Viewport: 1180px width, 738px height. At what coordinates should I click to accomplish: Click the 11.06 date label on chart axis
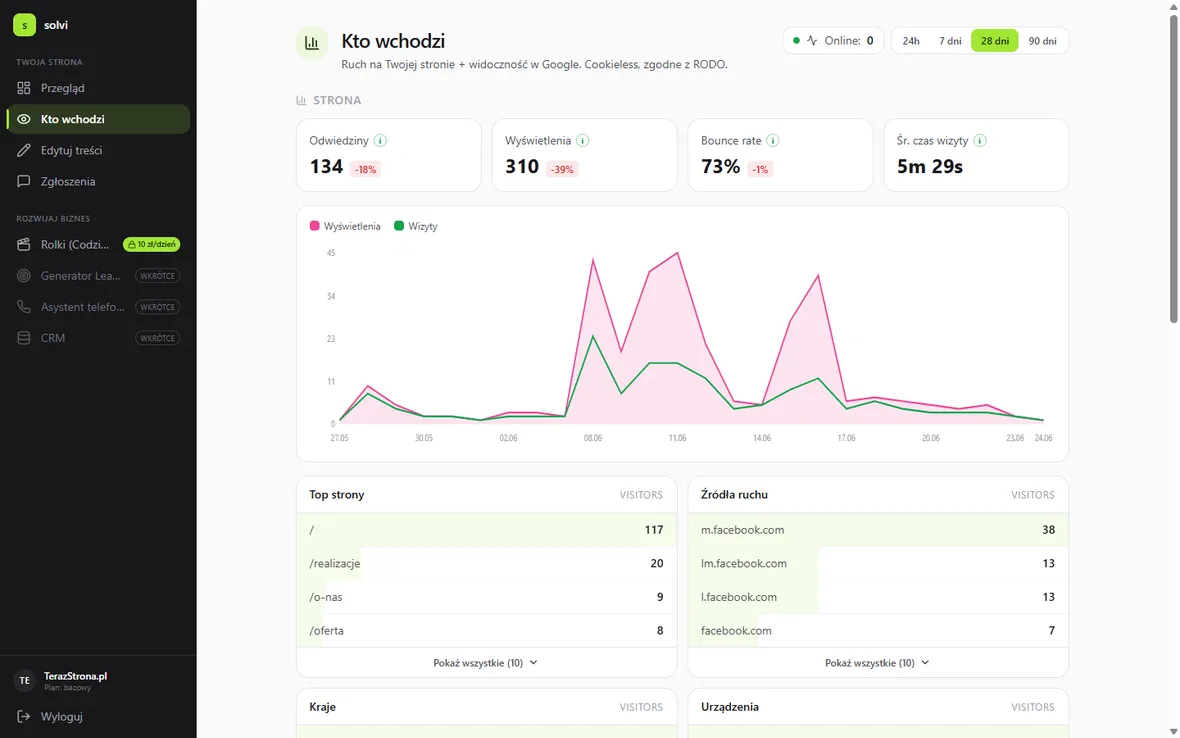[x=677, y=438]
